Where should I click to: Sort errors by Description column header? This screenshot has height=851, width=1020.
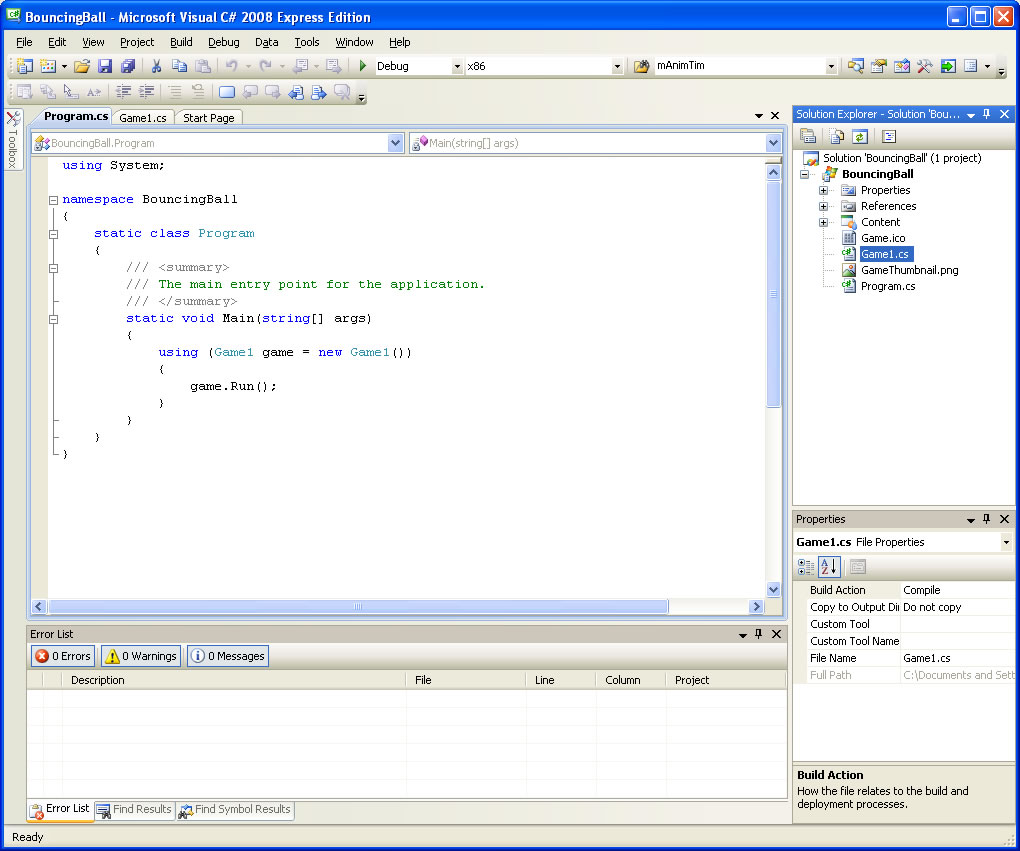[x=234, y=680]
